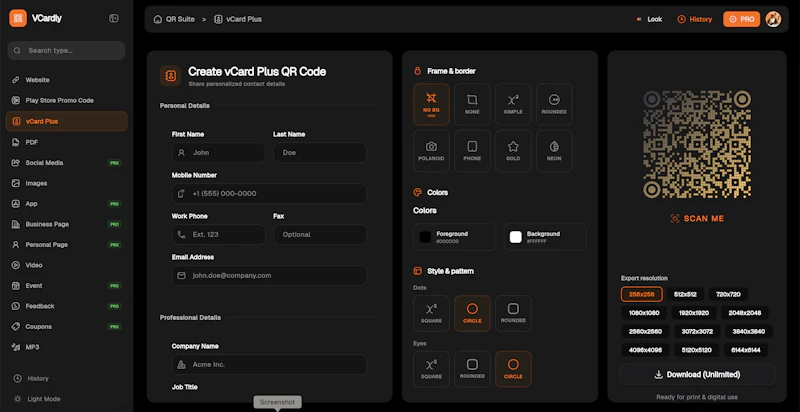Click the Last Name field
The height and width of the screenshot is (412, 800).
(x=320, y=152)
